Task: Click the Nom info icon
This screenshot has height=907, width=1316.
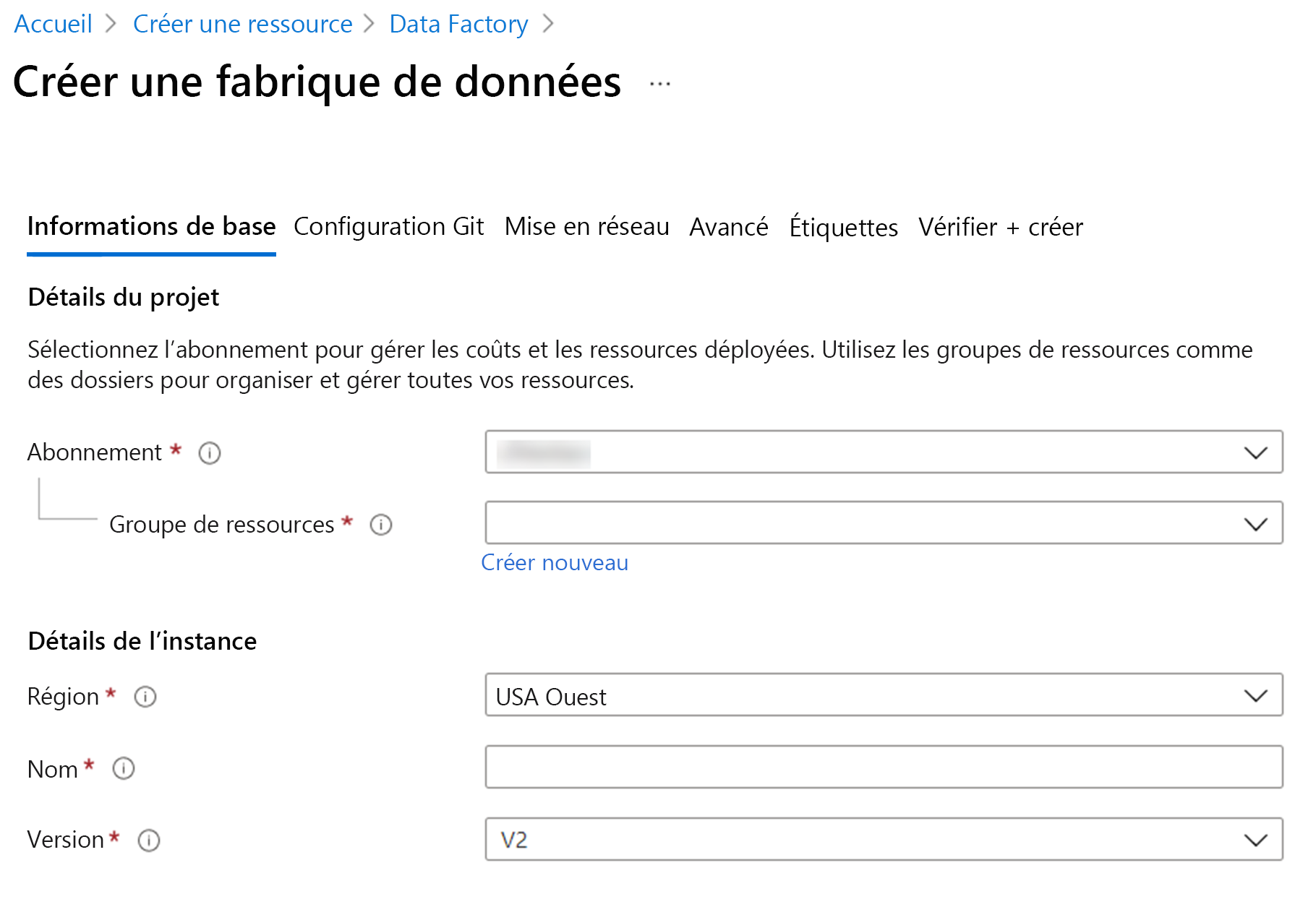Action: coord(124,768)
